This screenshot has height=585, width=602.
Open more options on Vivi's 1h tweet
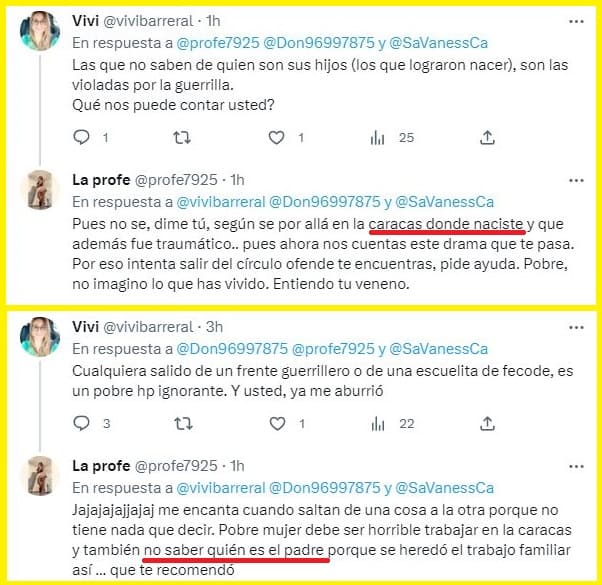pyautogui.click(x=576, y=21)
